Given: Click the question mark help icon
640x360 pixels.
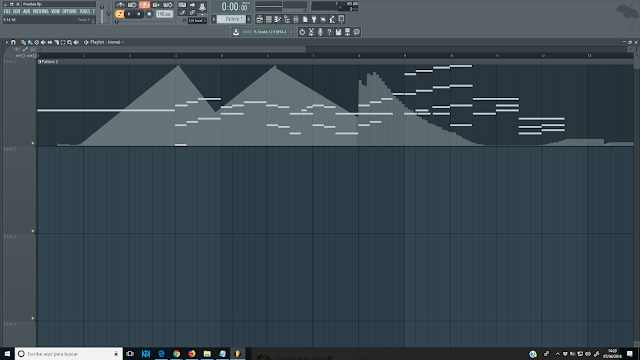Looking at the screenshot, I should click(329, 32).
